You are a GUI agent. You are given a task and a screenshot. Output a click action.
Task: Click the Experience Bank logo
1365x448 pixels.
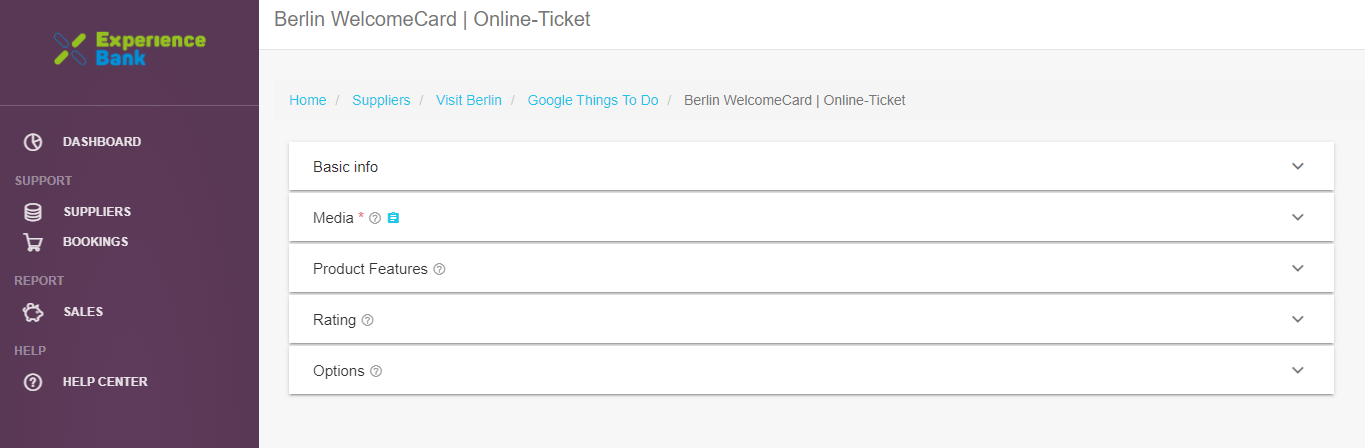pyautogui.click(x=129, y=49)
